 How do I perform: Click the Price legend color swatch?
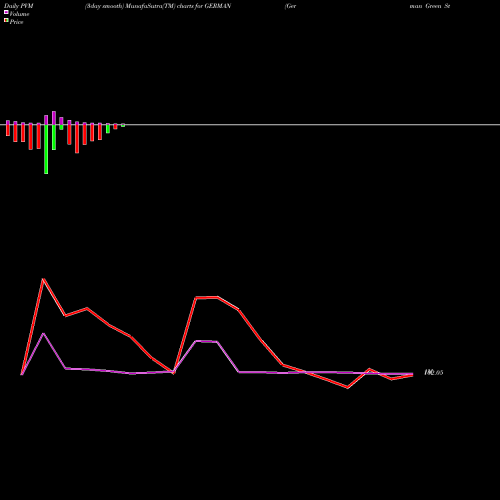(x=6, y=21)
